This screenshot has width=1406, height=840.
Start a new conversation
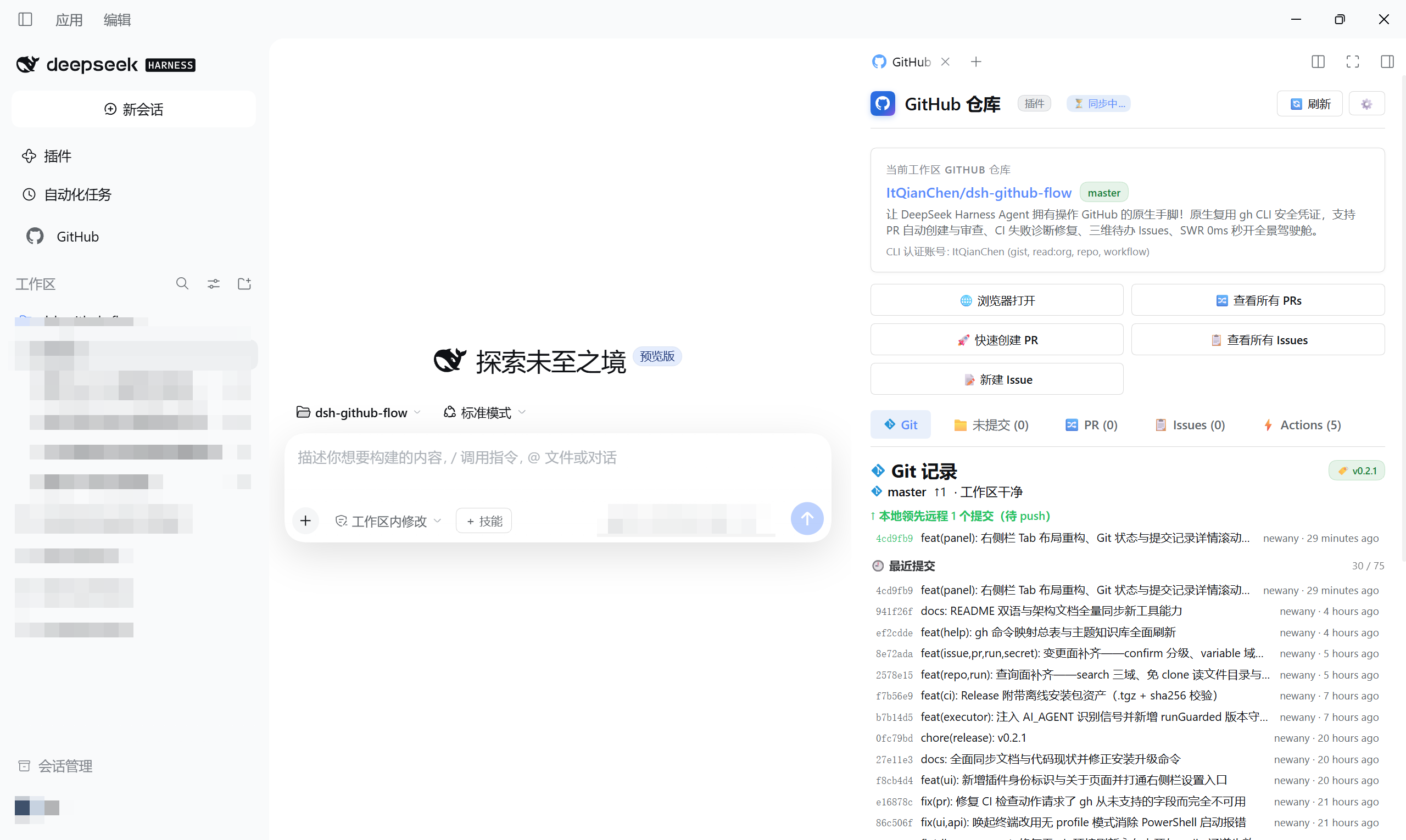pyautogui.click(x=133, y=109)
